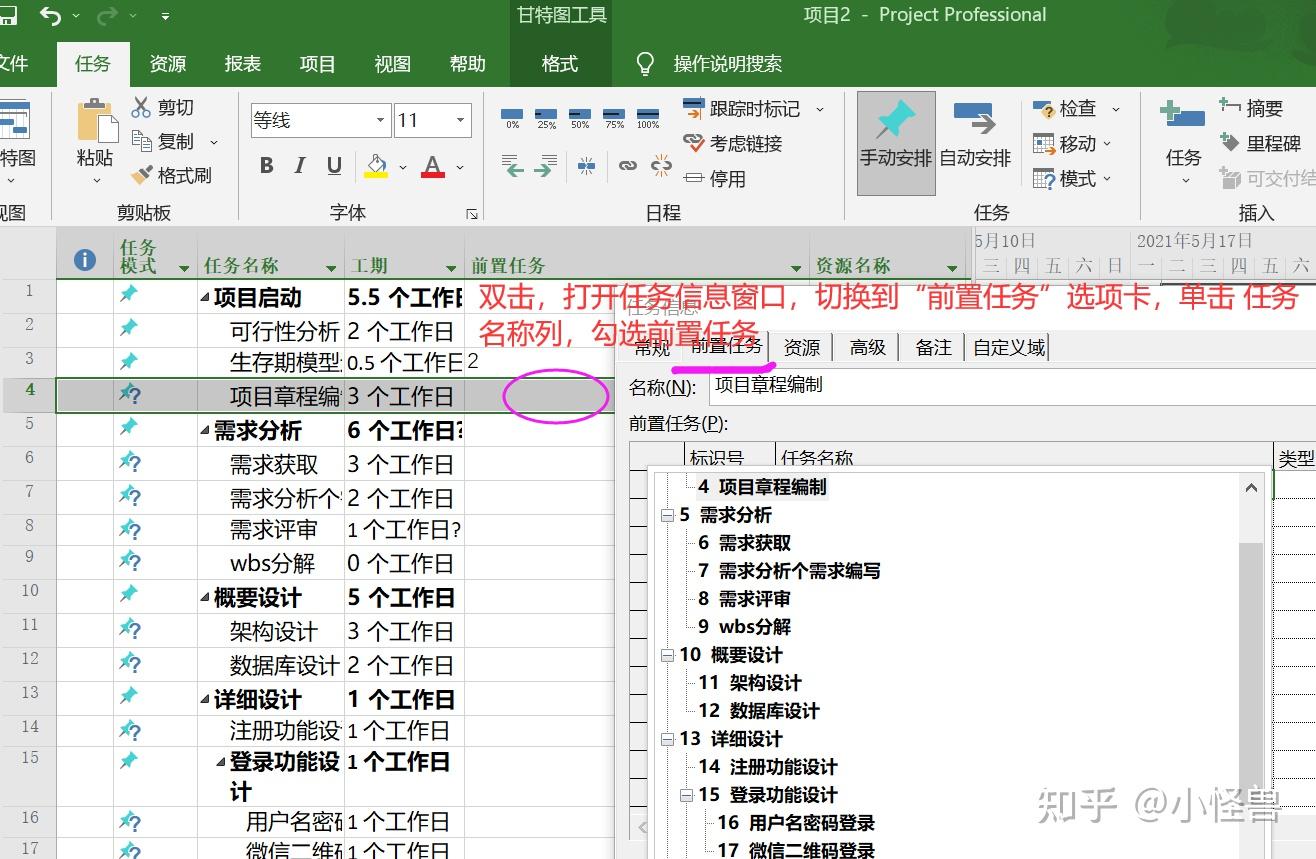This screenshot has height=859, width=1316.
Task: Select 14 注册功能设计 in predecessor list
Action: coord(768,767)
